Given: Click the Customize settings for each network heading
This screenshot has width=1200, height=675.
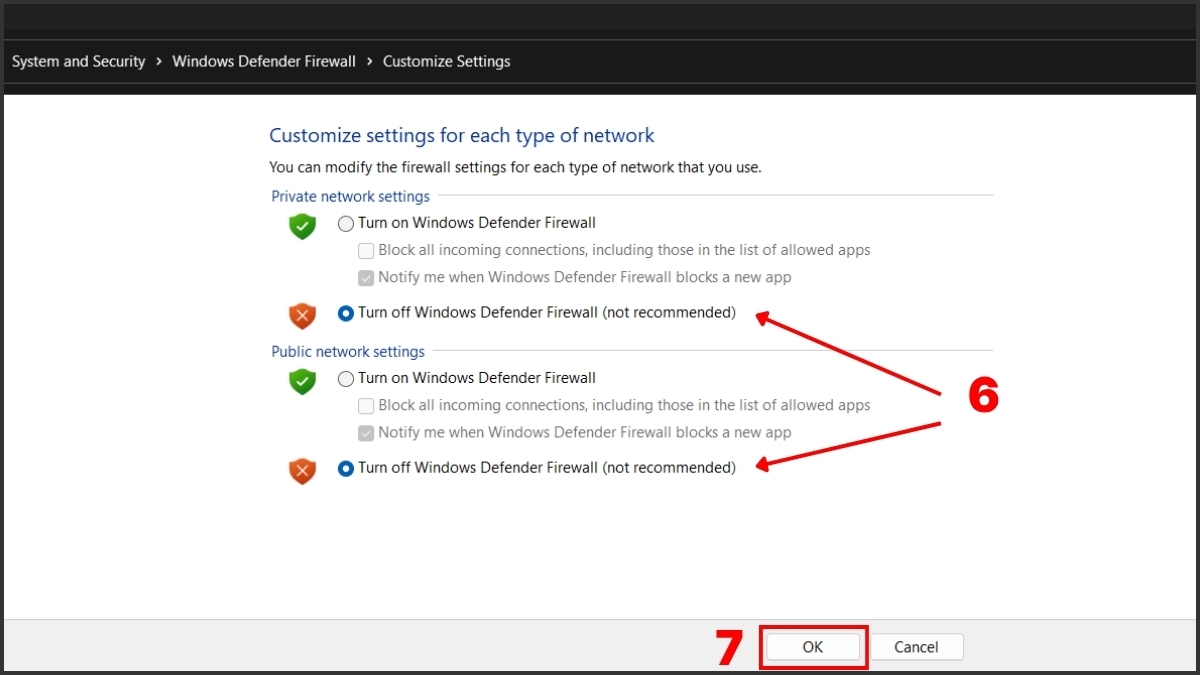Looking at the screenshot, I should click(461, 135).
